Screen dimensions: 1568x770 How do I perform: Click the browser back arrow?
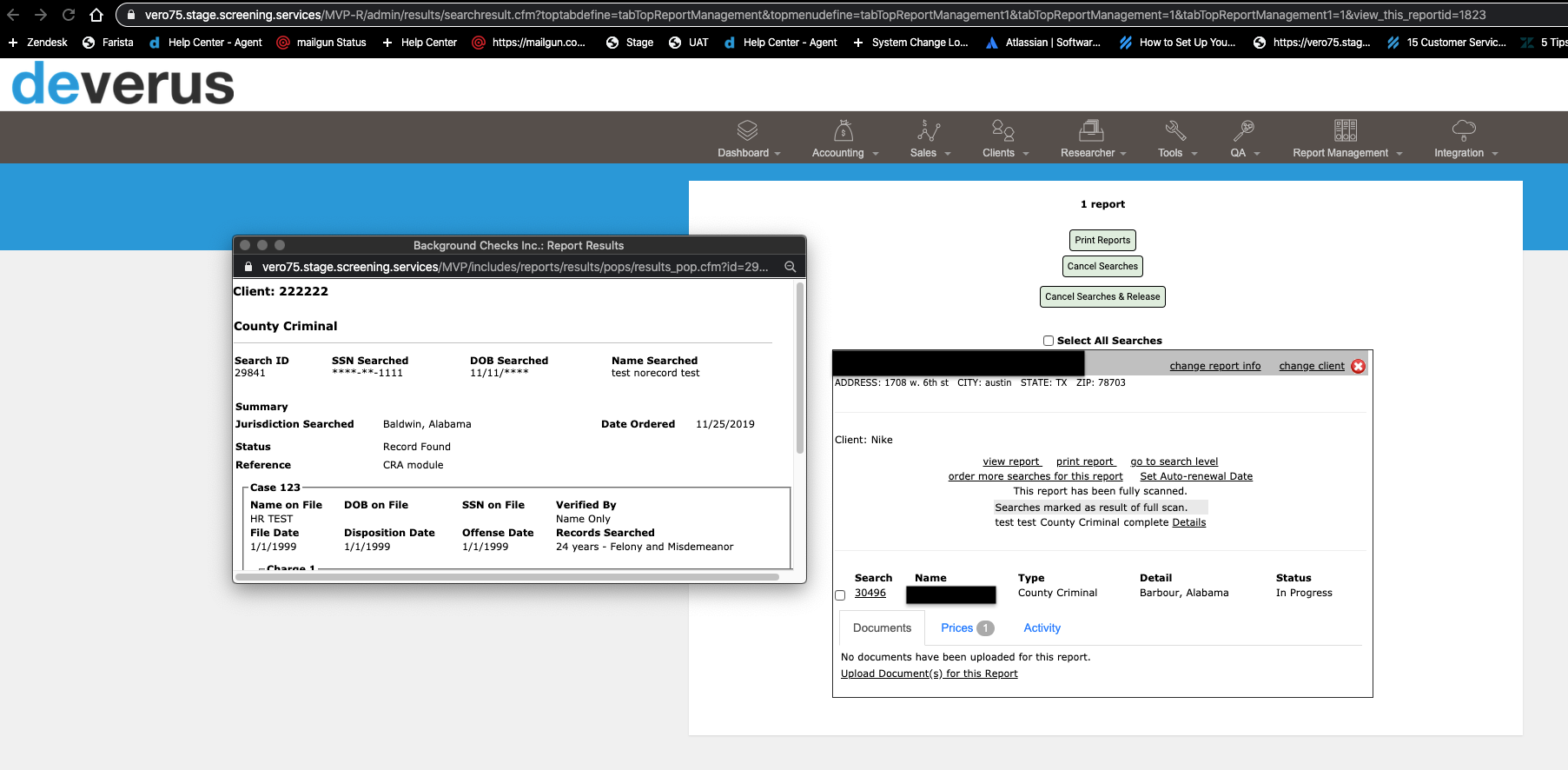point(13,15)
